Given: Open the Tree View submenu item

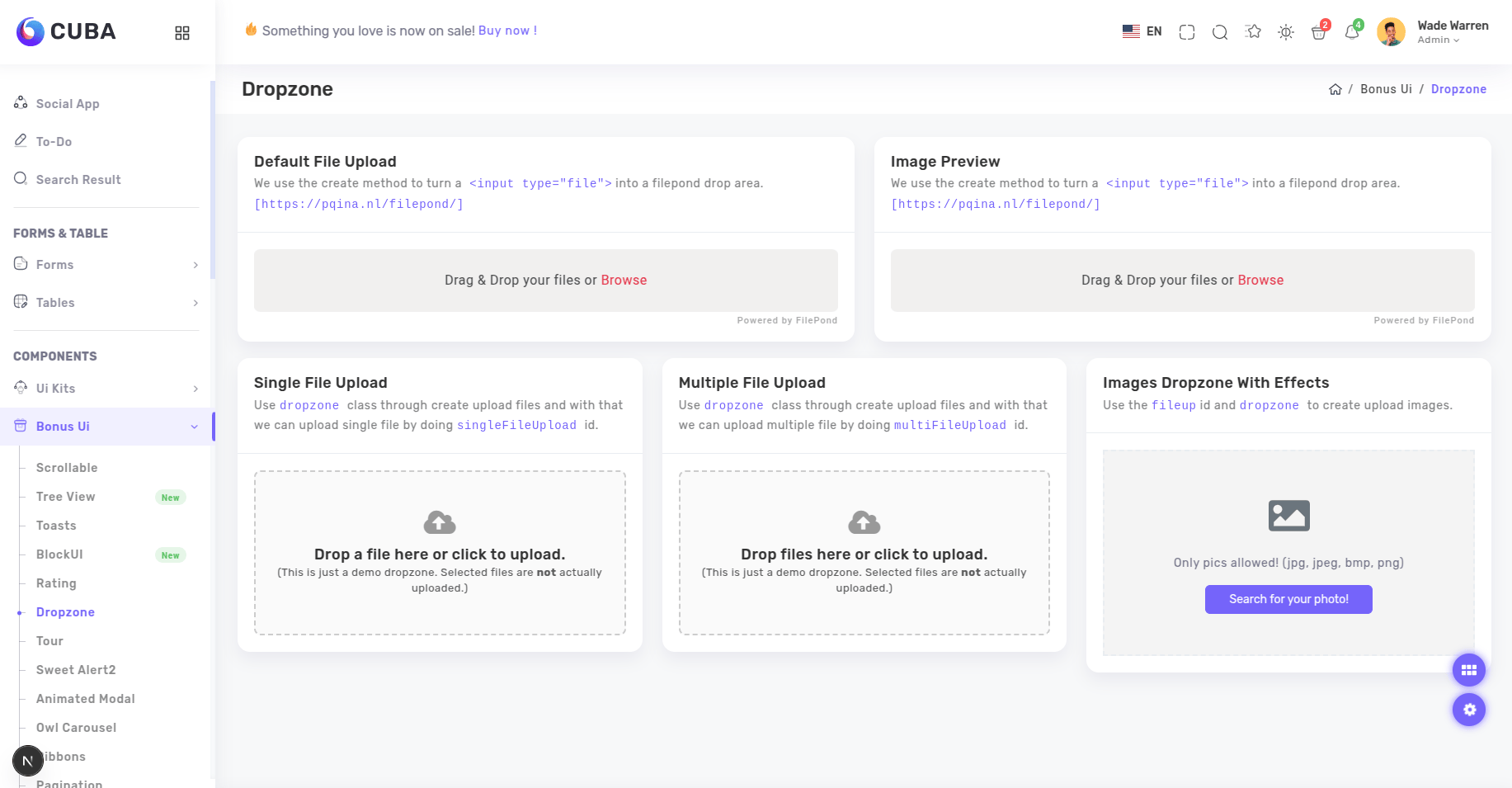Looking at the screenshot, I should pyautogui.click(x=66, y=497).
